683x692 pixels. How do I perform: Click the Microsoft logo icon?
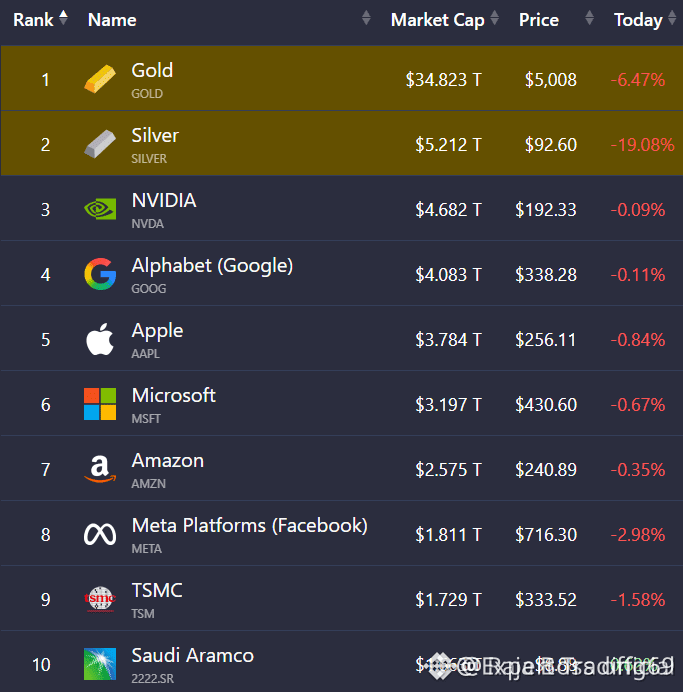[x=100, y=404]
